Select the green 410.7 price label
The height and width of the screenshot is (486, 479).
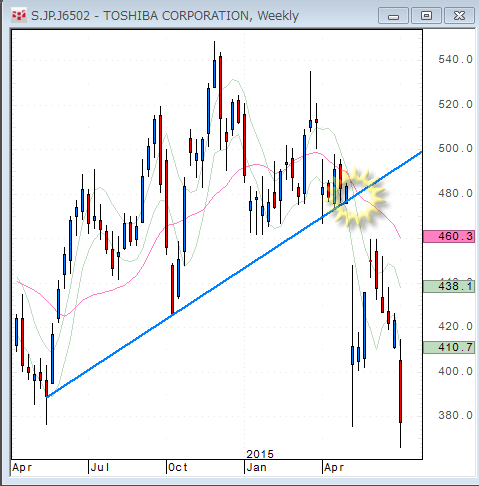tap(449, 347)
